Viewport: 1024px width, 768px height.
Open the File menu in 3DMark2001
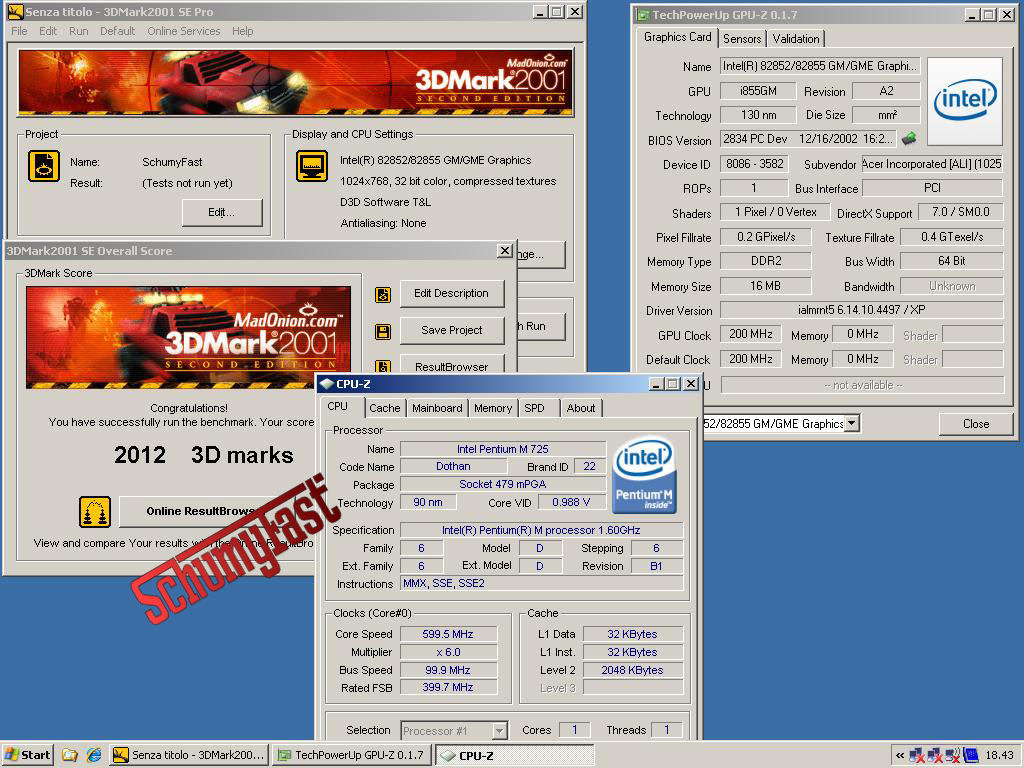pos(19,31)
